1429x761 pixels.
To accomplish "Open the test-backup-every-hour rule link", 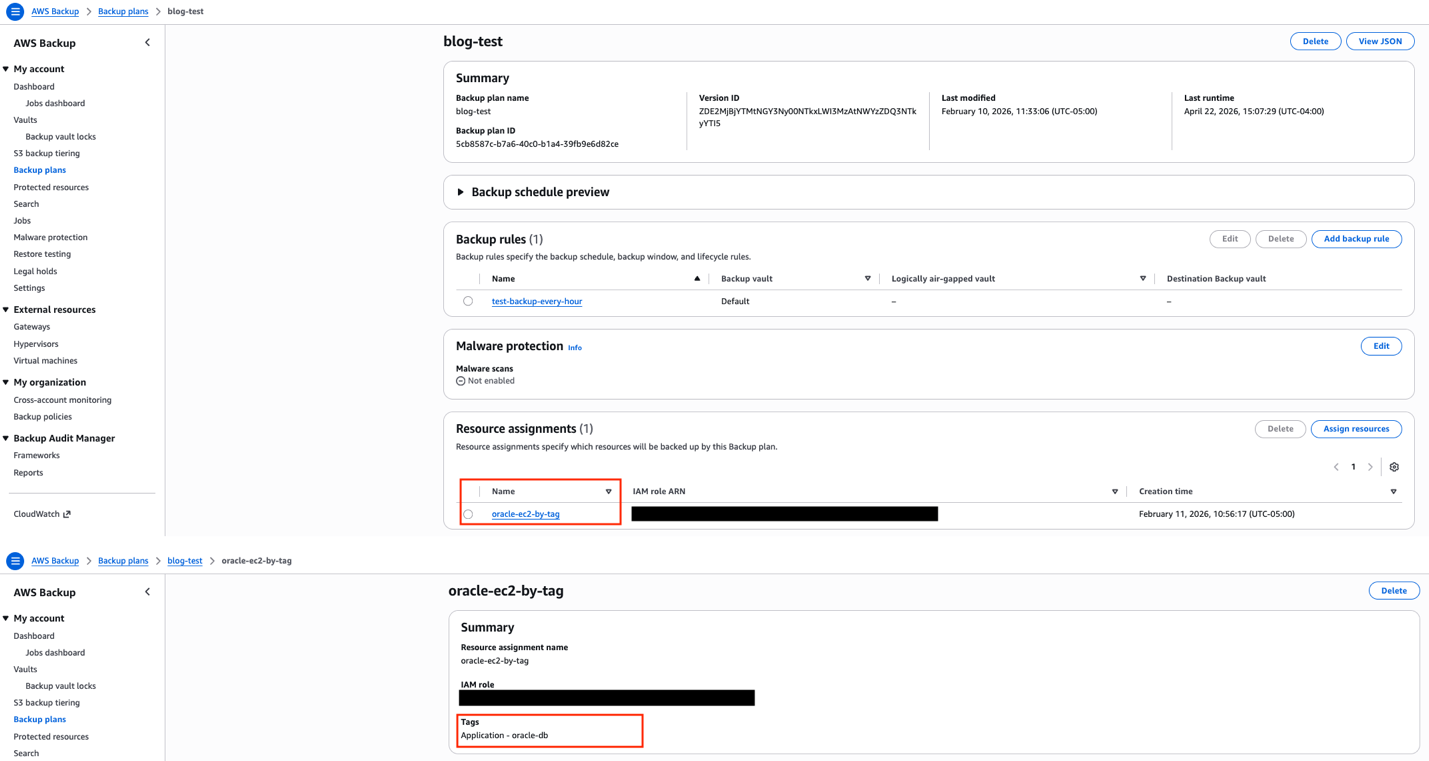I will [537, 301].
